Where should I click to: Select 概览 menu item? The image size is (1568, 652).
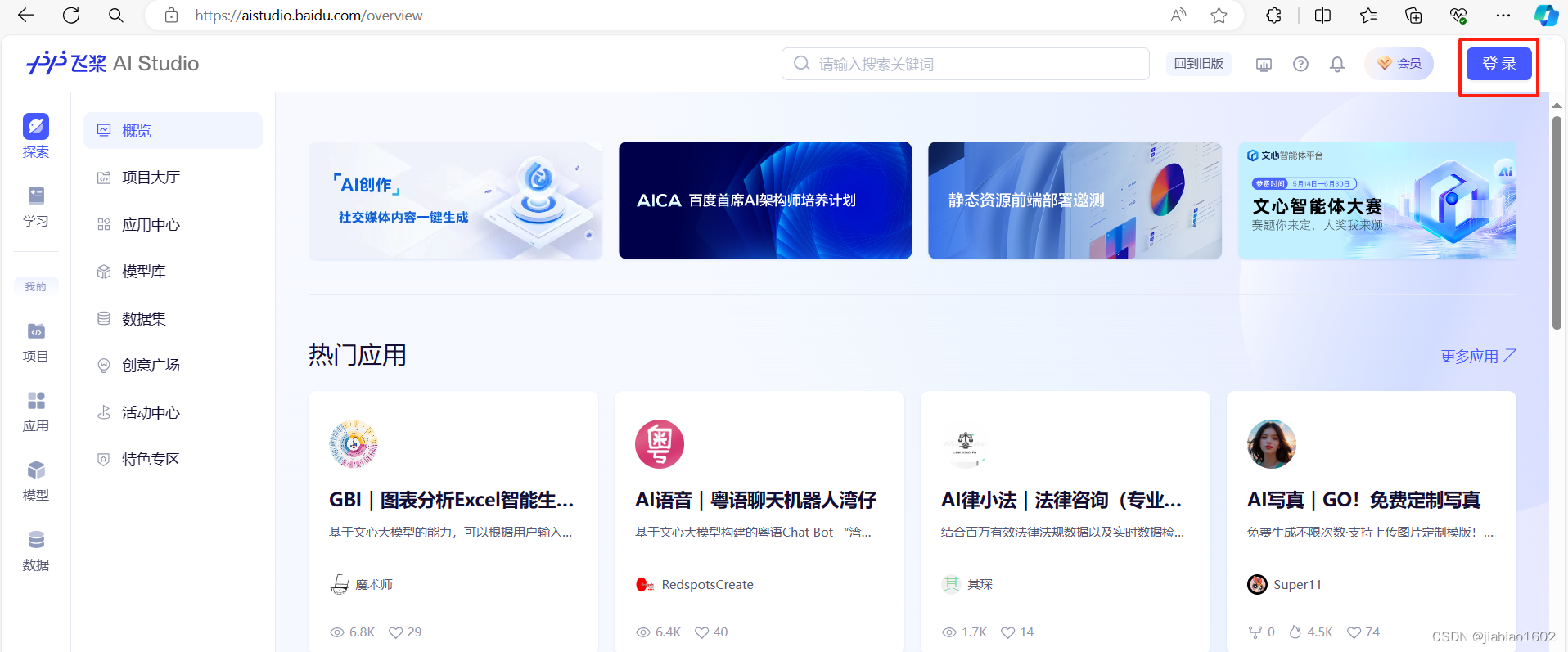(173, 130)
